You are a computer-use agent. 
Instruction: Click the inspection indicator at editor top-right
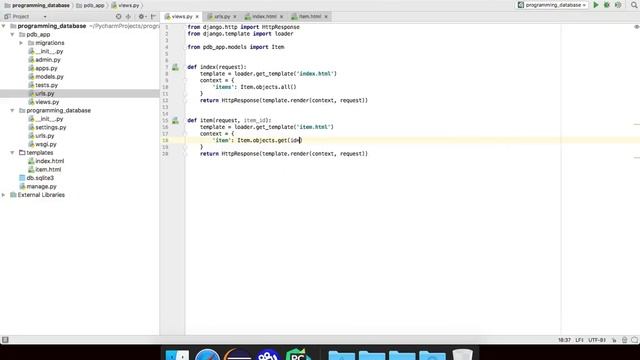tap(636, 27)
